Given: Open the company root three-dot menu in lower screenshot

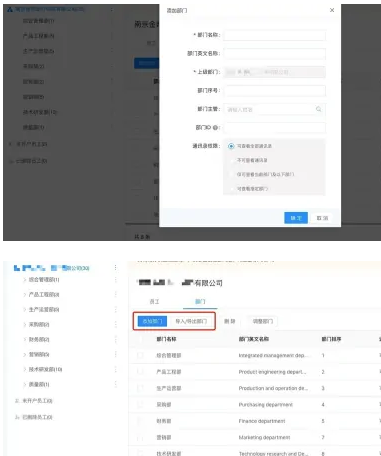Looking at the screenshot, I should click(x=115, y=268).
